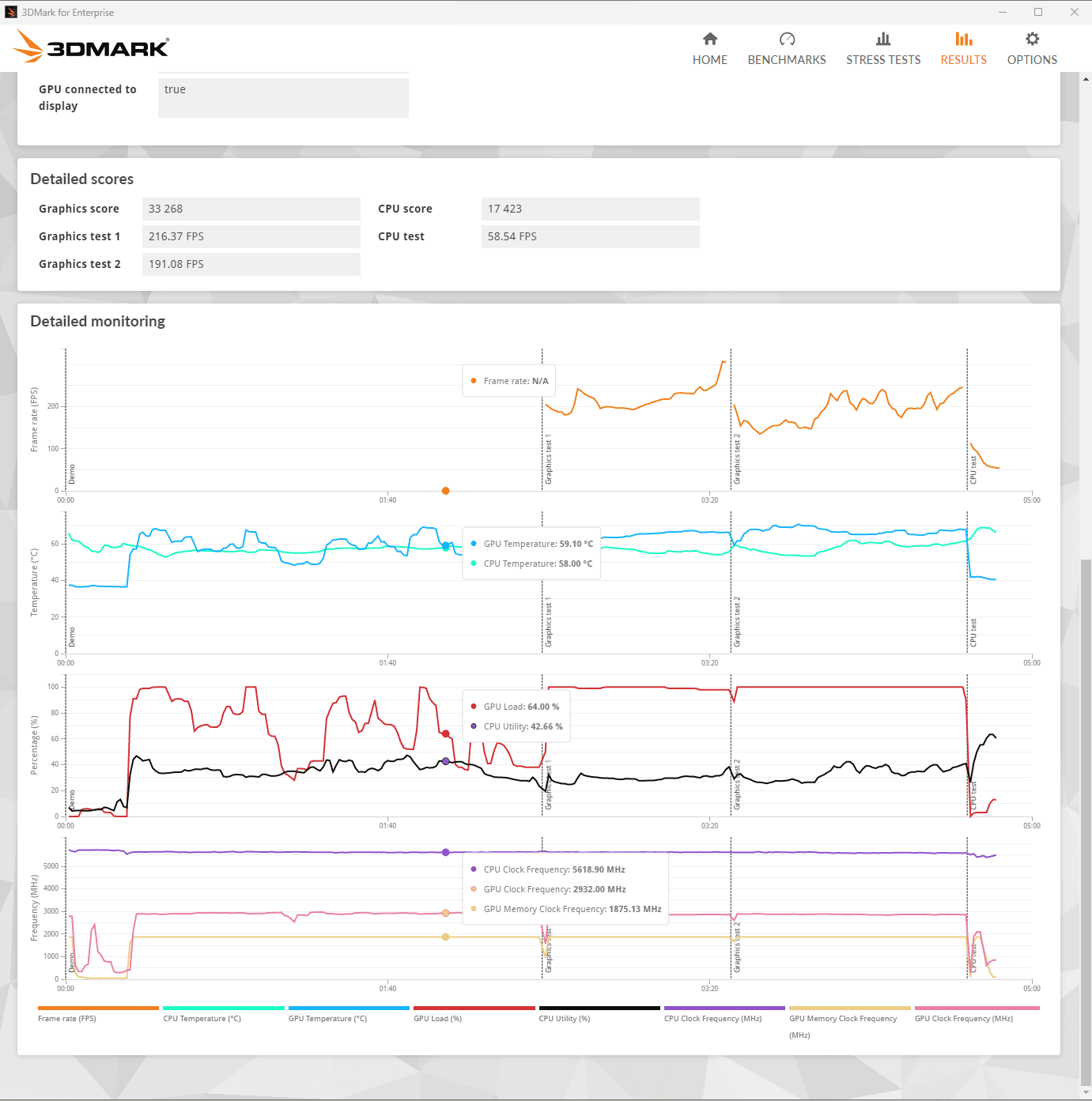Click the red GPU Load marker point
Viewport: 1092px width, 1101px height.
(x=446, y=734)
